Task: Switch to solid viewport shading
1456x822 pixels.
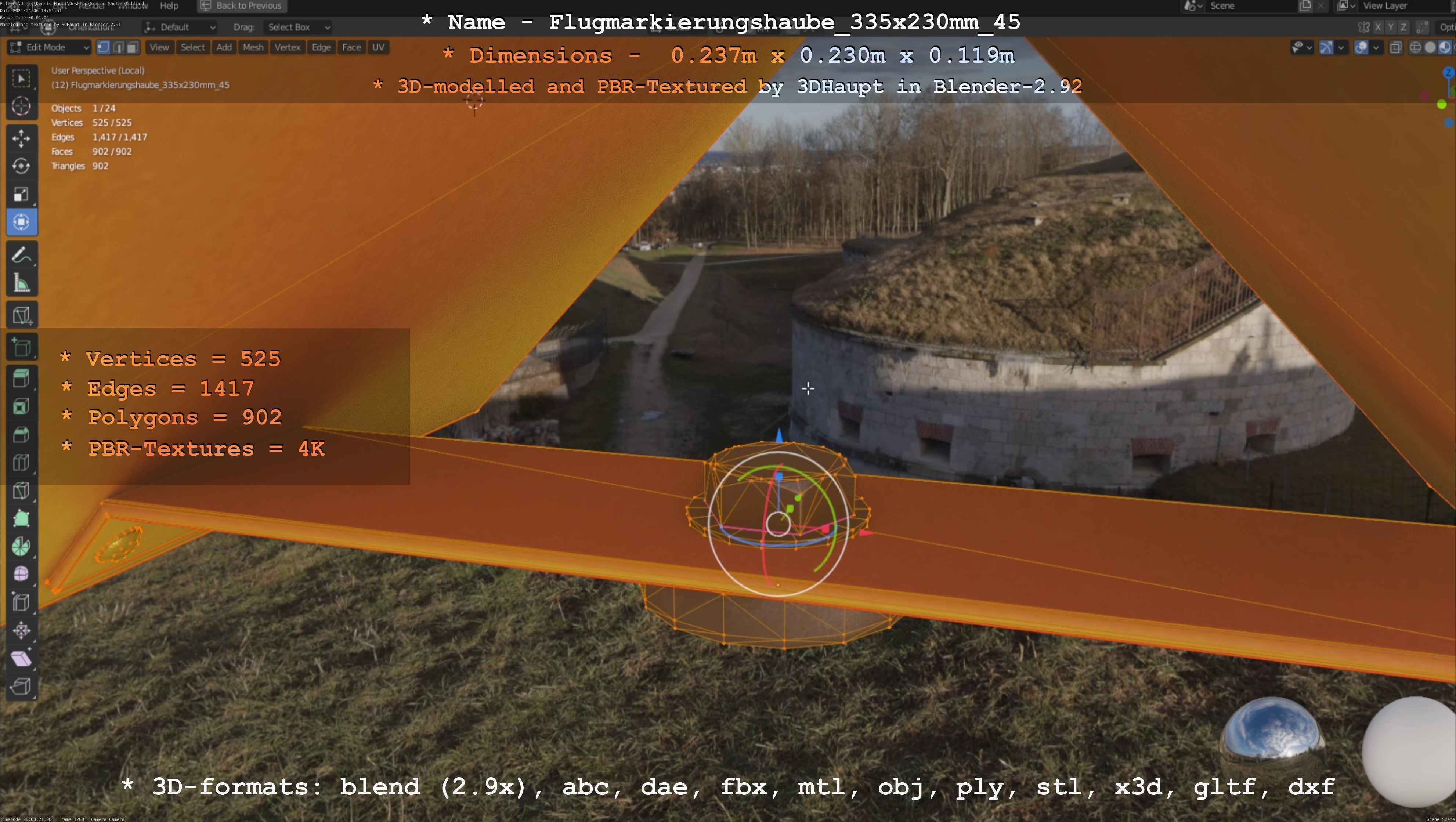Action: coord(1430,47)
